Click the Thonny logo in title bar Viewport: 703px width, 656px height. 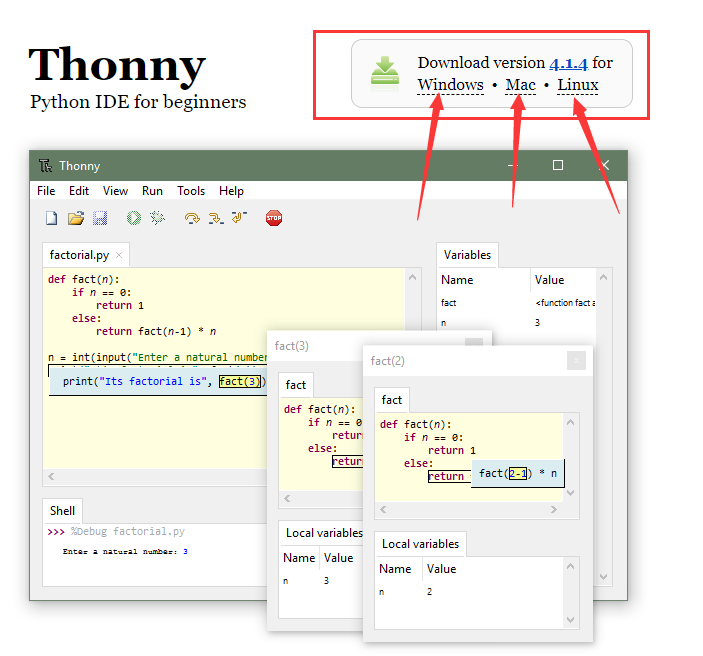click(x=45, y=166)
